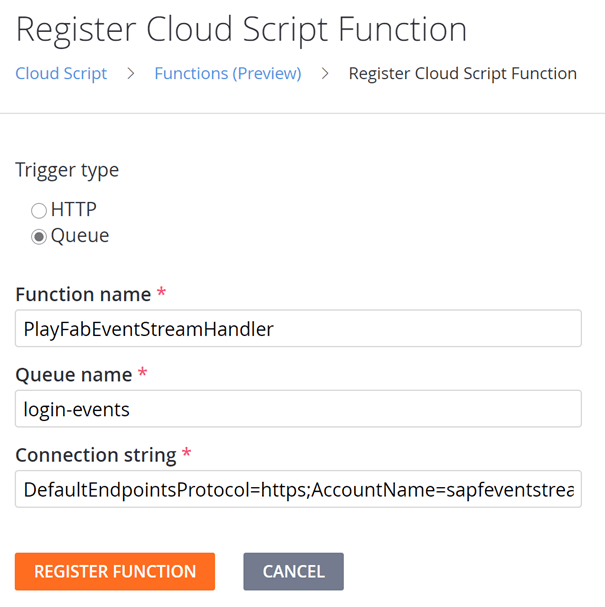Select the HTTP trigger type radio button
605x607 pixels.
point(39,211)
